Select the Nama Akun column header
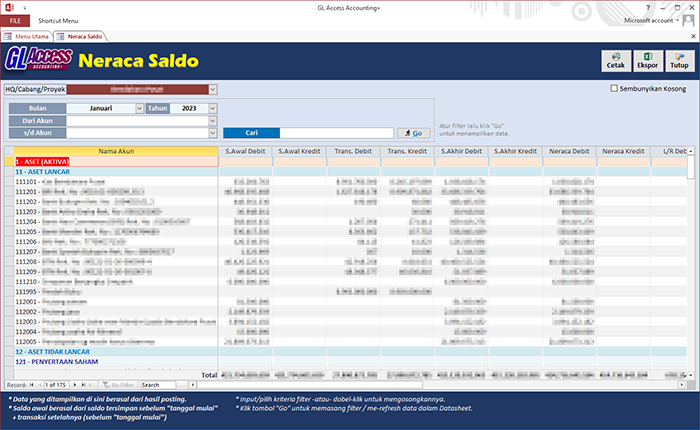The image size is (700, 430). point(116,151)
